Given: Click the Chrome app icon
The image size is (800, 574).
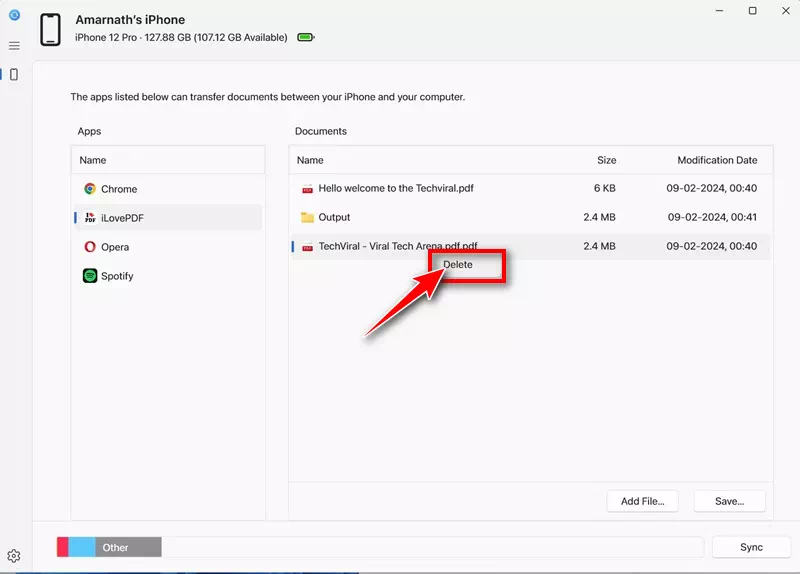Looking at the screenshot, I should [90, 189].
